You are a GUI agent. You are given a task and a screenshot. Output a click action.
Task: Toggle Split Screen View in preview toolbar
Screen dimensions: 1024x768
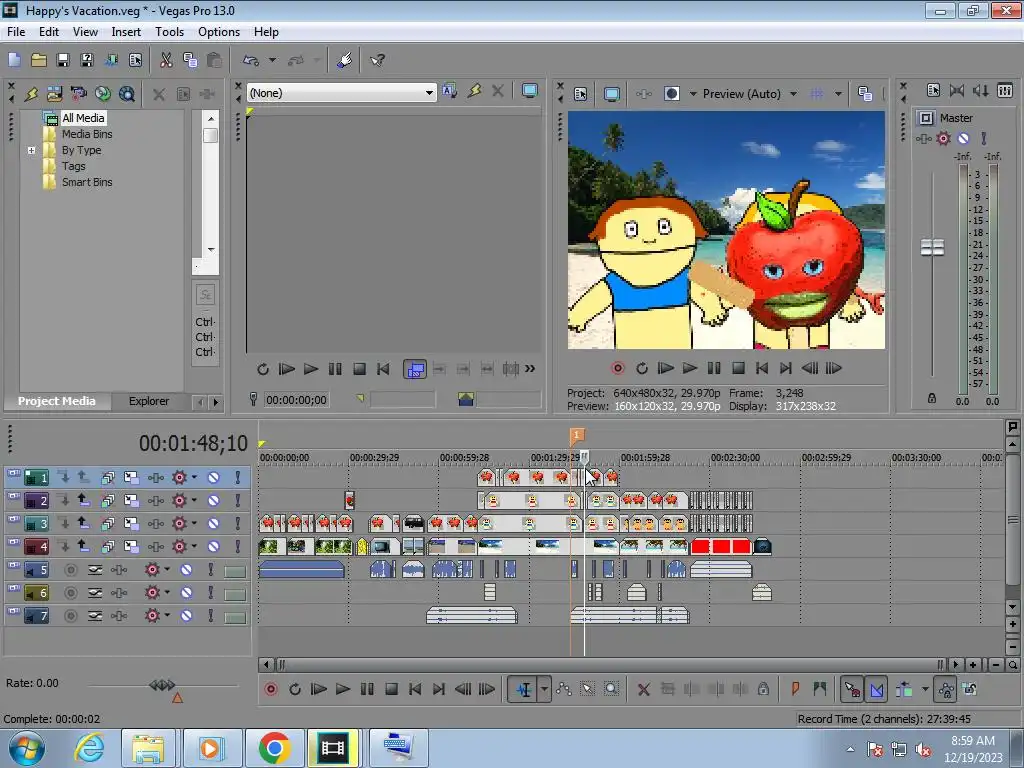[671, 94]
